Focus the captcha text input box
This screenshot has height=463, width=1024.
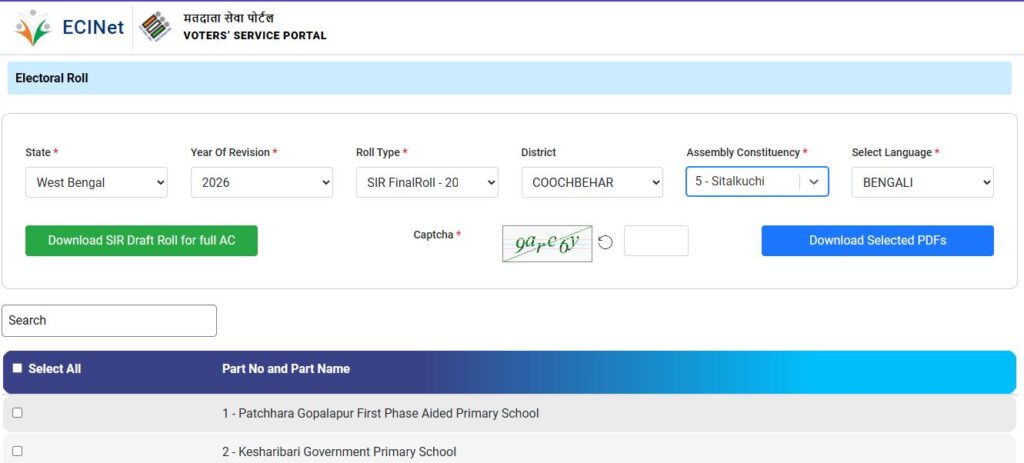656,241
